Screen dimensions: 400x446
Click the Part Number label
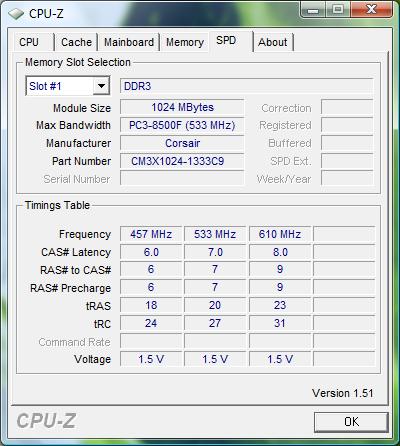(81, 161)
